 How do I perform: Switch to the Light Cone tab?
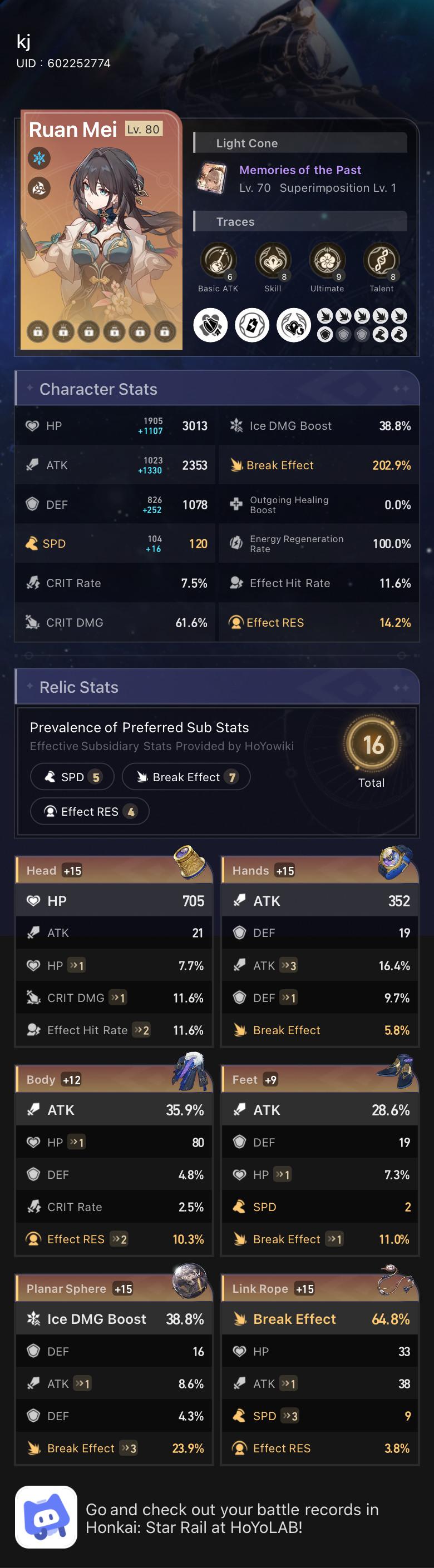pyautogui.click(x=246, y=142)
